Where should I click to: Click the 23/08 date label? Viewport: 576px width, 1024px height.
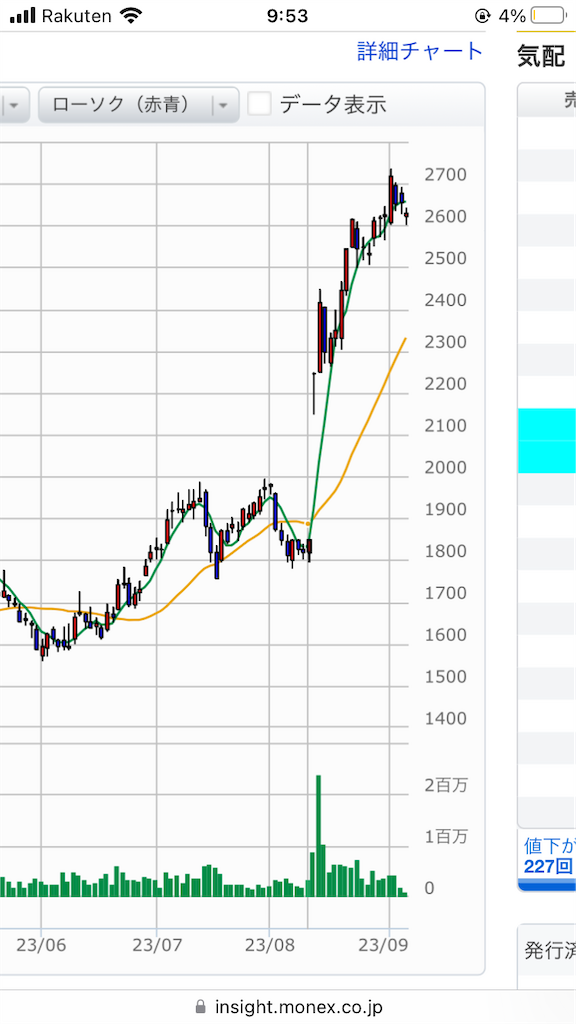(x=269, y=946)
